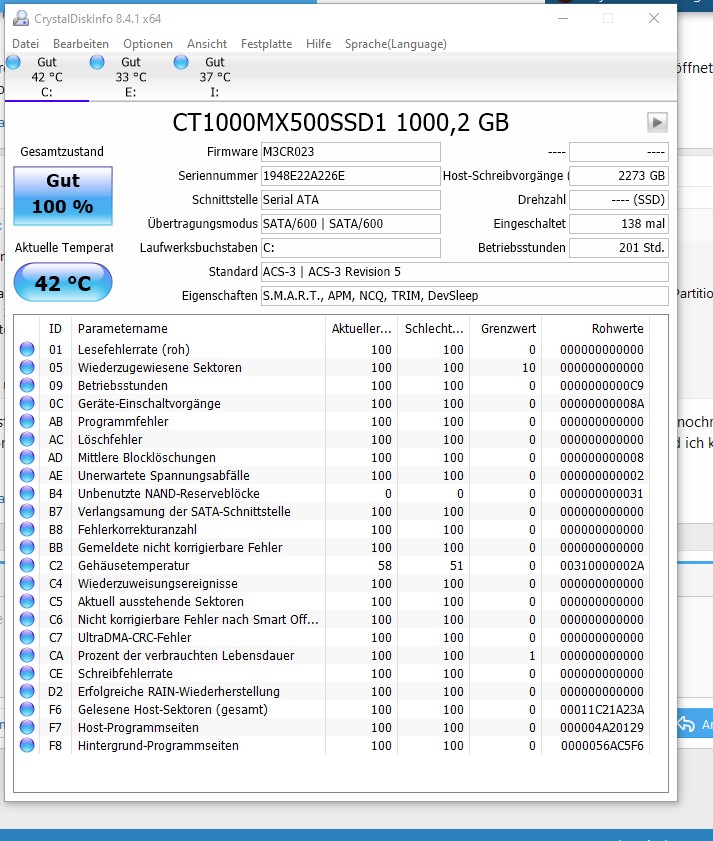Open the Festplatte menu
Image resolution: width=713 pixels, height=841 pixels.
coord(266,44)
